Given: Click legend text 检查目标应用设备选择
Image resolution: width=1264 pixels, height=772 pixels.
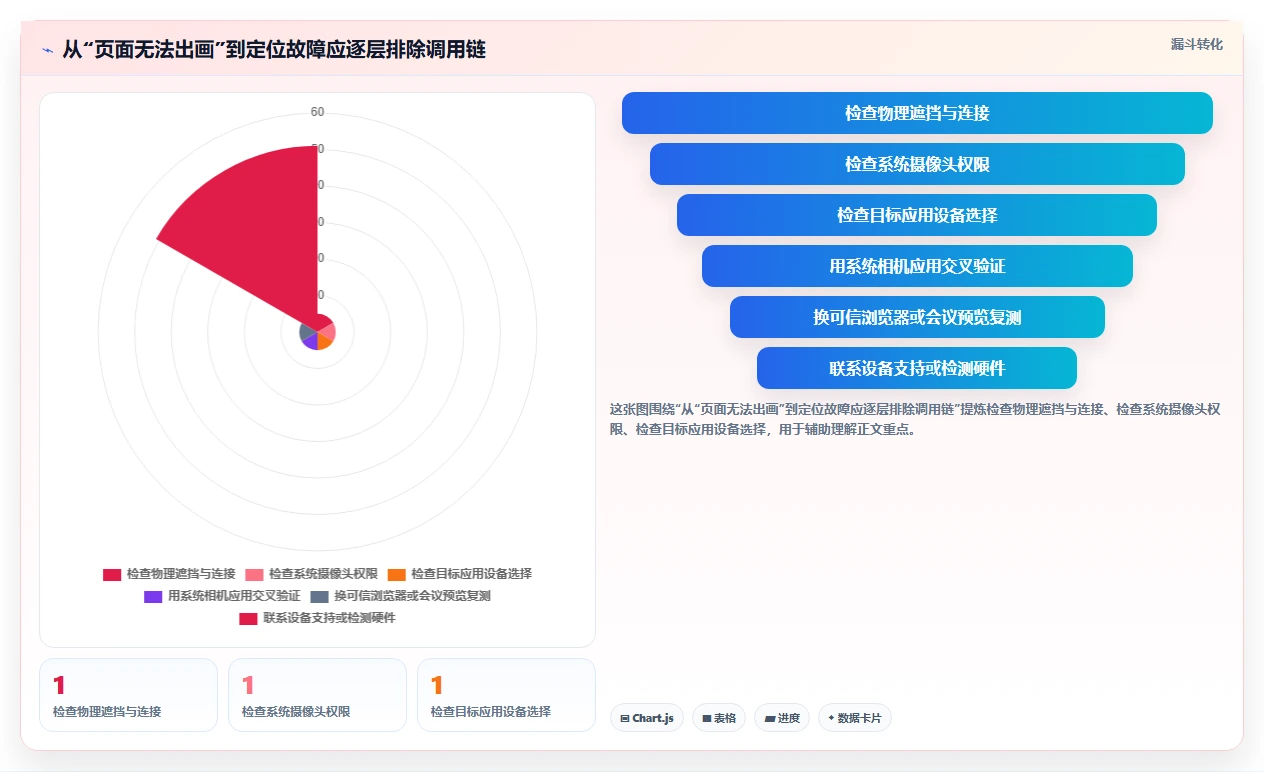Looking at the screenshot, I should tap(472, 574).
